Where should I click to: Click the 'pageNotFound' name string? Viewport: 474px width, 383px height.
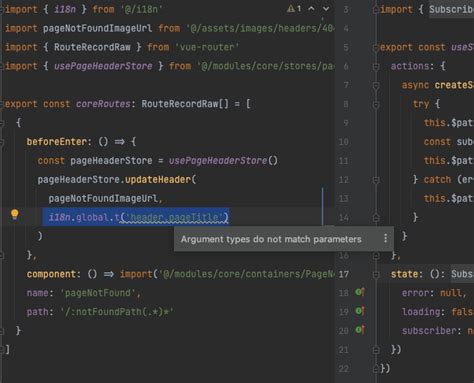click(97, 293)
